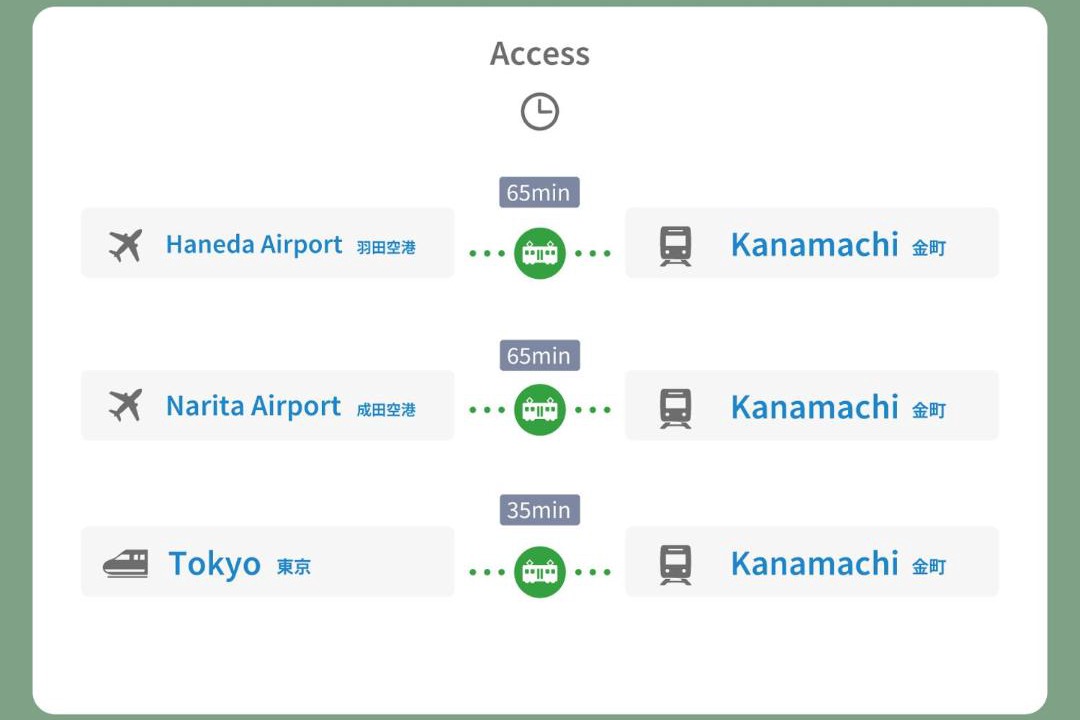Click the airplane icon beside Narita Airport

(x=126, y=405)
